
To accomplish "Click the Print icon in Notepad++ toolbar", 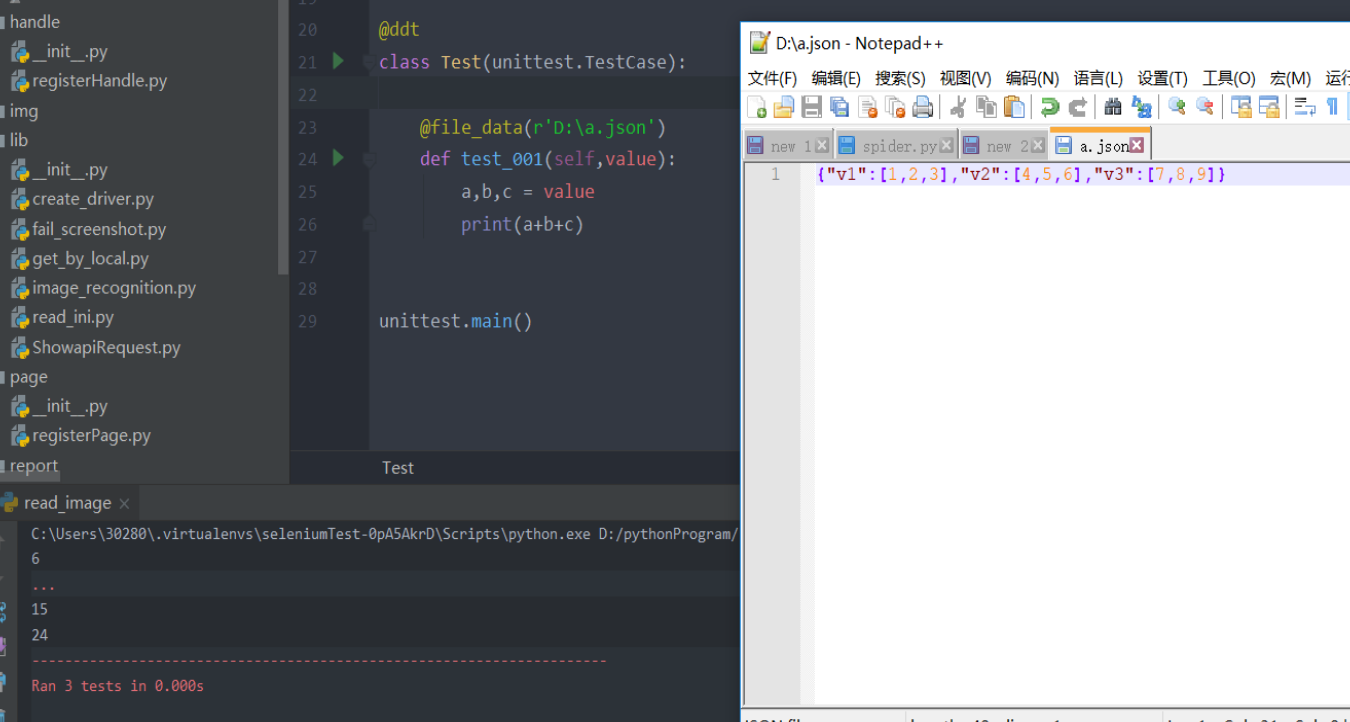I will coord(922,107).
